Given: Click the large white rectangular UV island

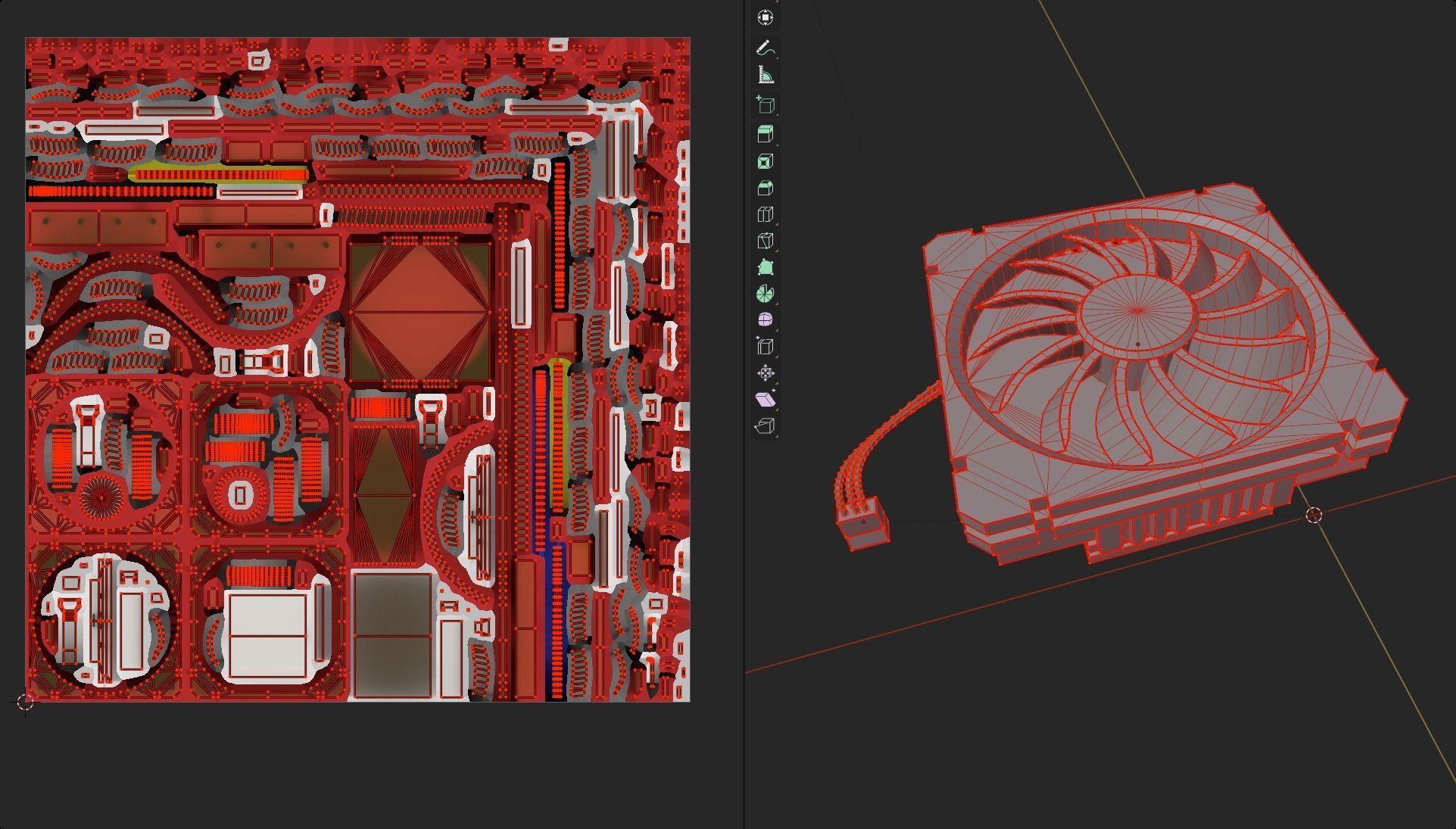Looking at the screenshot, I should pos(268,635).
